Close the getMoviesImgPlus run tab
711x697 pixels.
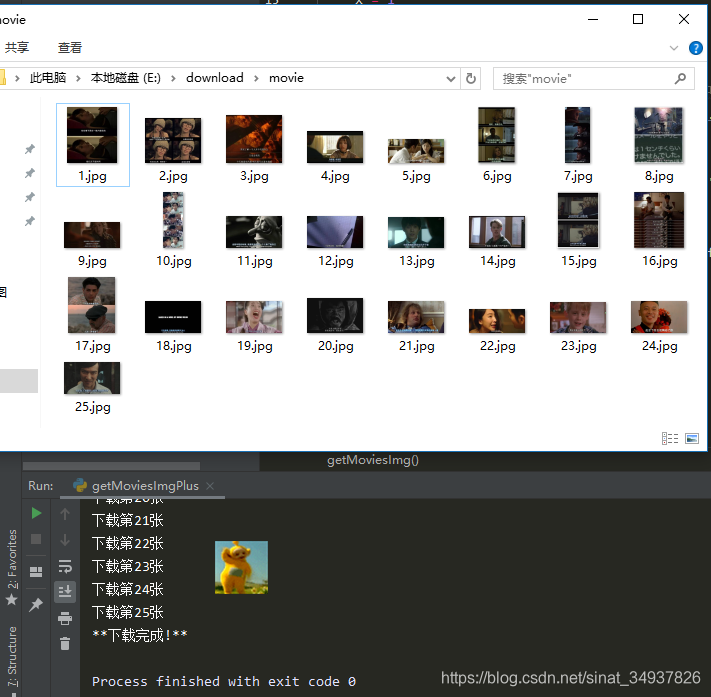[210, 486]
